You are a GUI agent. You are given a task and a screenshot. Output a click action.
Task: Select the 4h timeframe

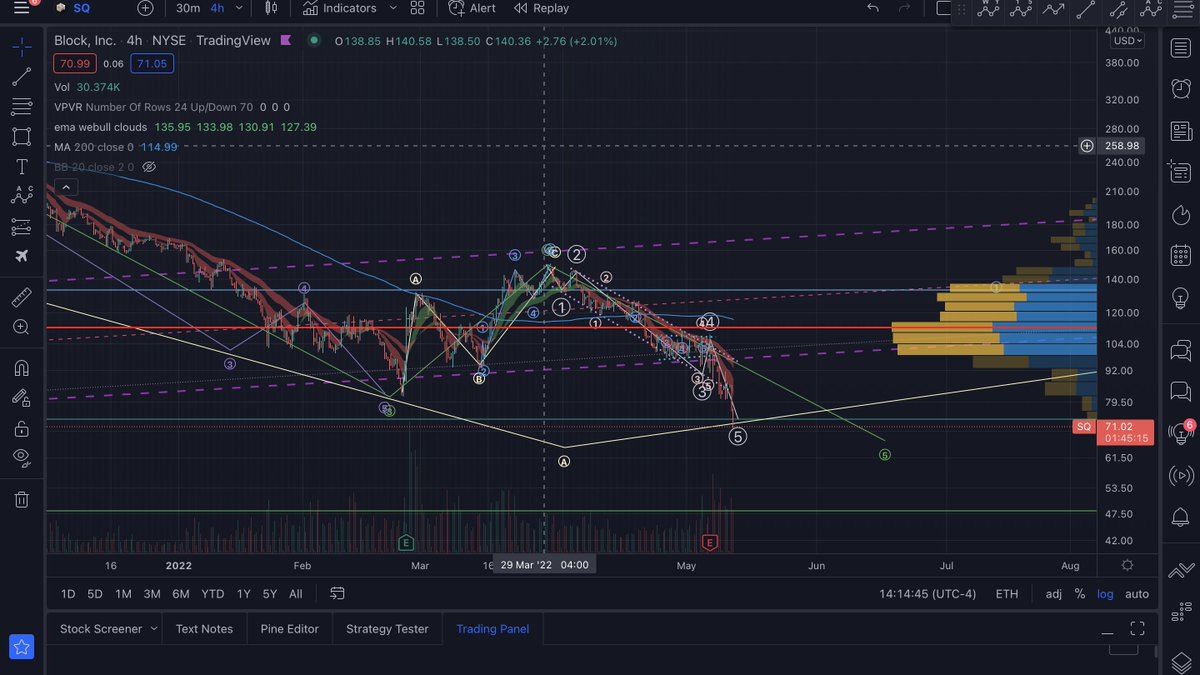(216, 8)
